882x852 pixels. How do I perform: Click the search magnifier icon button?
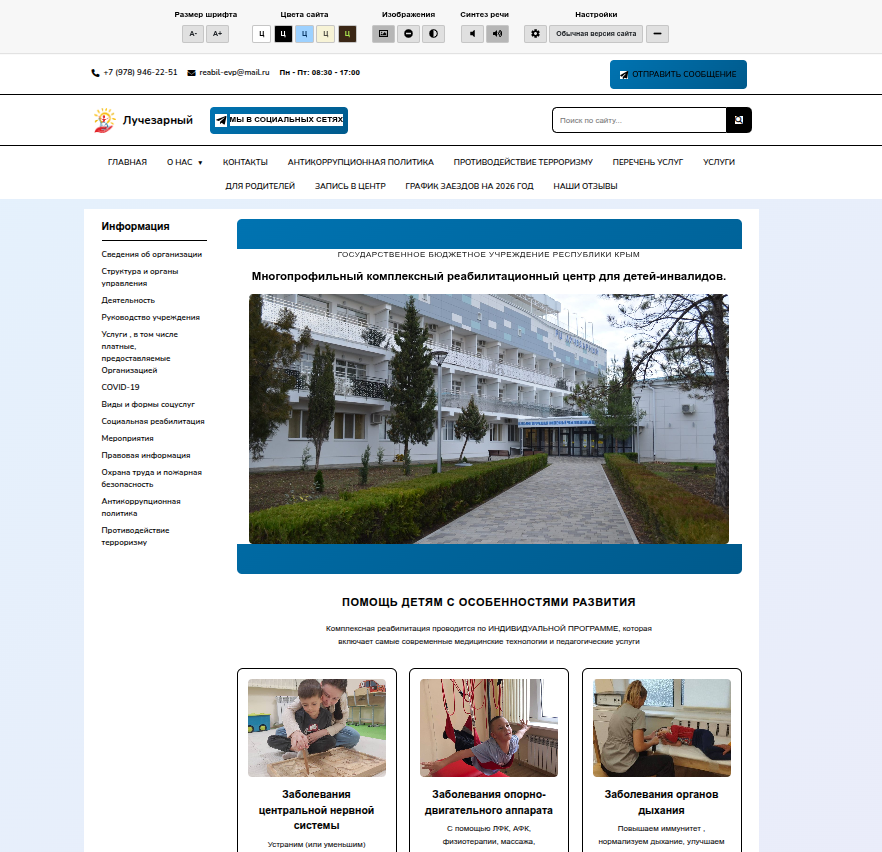pyautogui.click(x=739, y=120)
